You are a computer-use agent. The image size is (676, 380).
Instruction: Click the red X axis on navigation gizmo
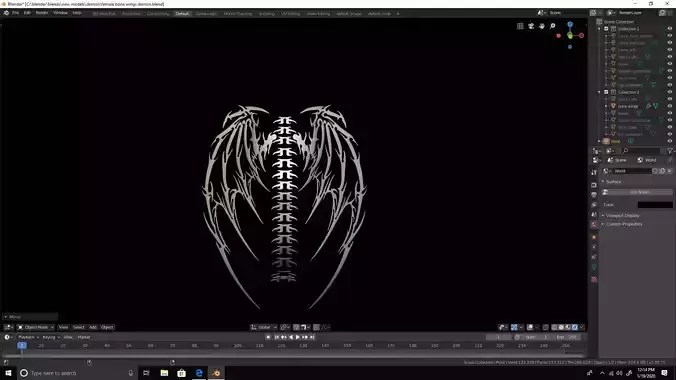click(x=581, y=35)
